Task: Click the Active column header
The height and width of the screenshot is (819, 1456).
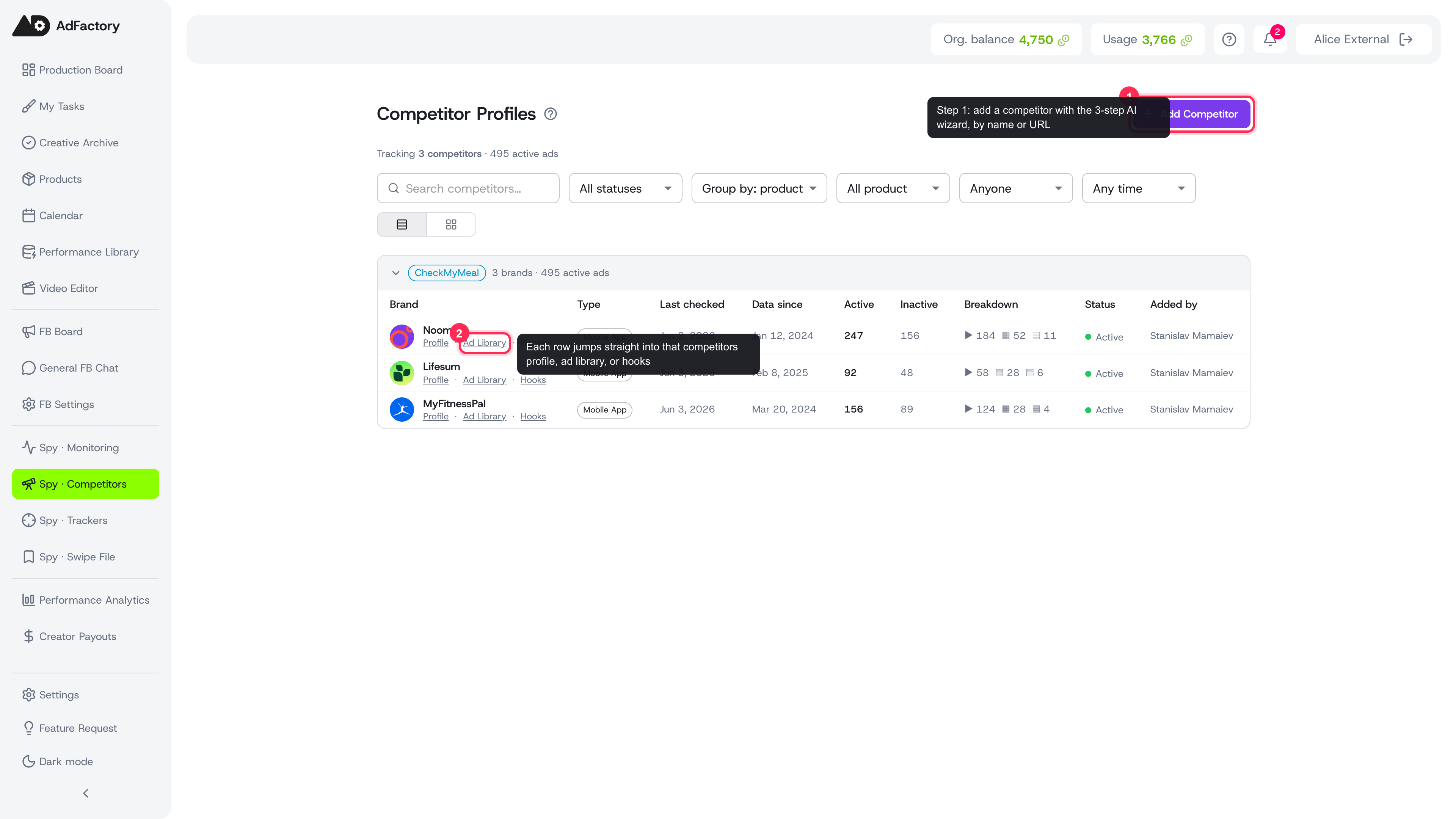Action: pos(858,304)
